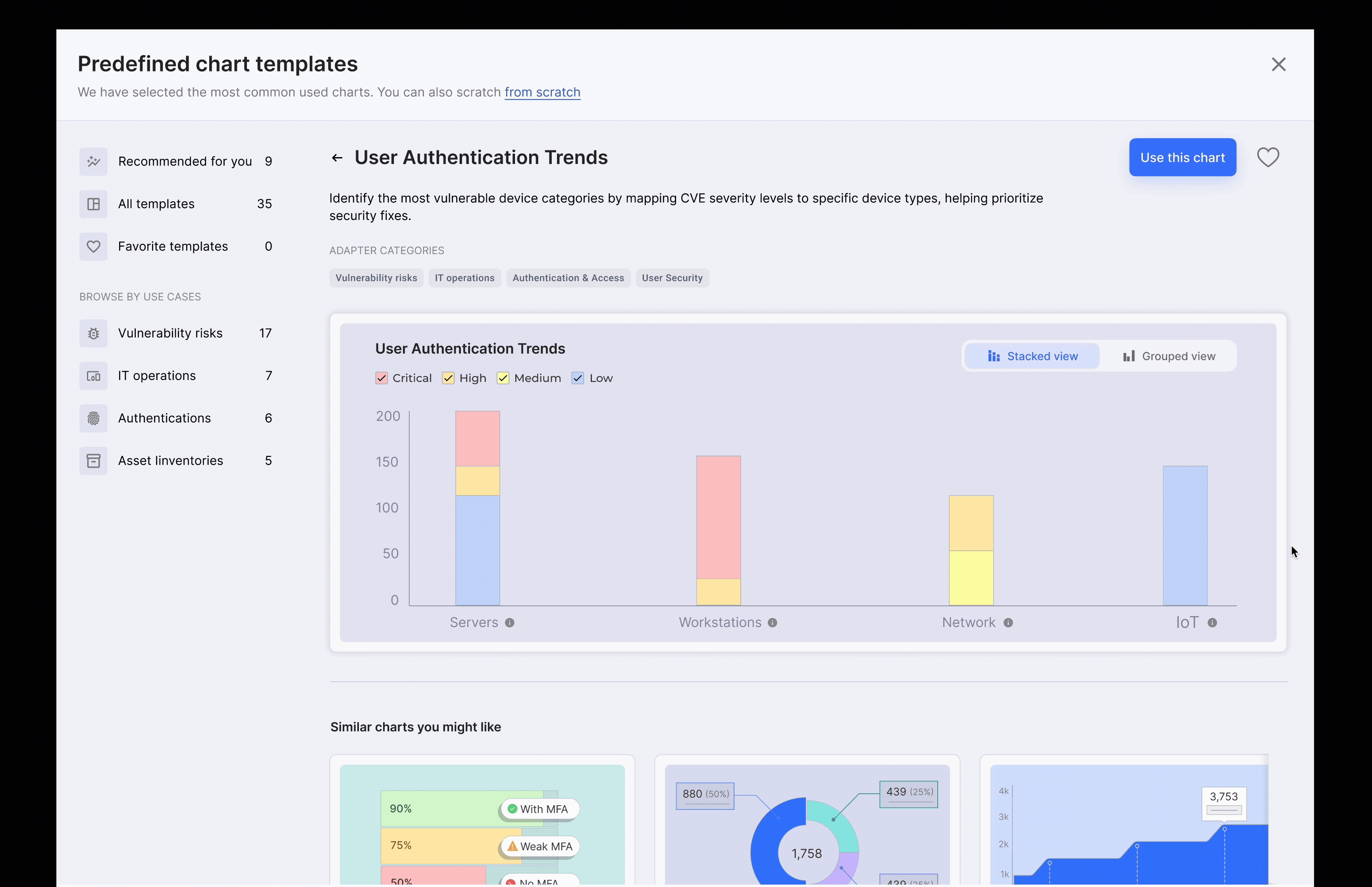The image size is (1372, 887).
Task: Click the Network axis label
Action: pos(968,623)
